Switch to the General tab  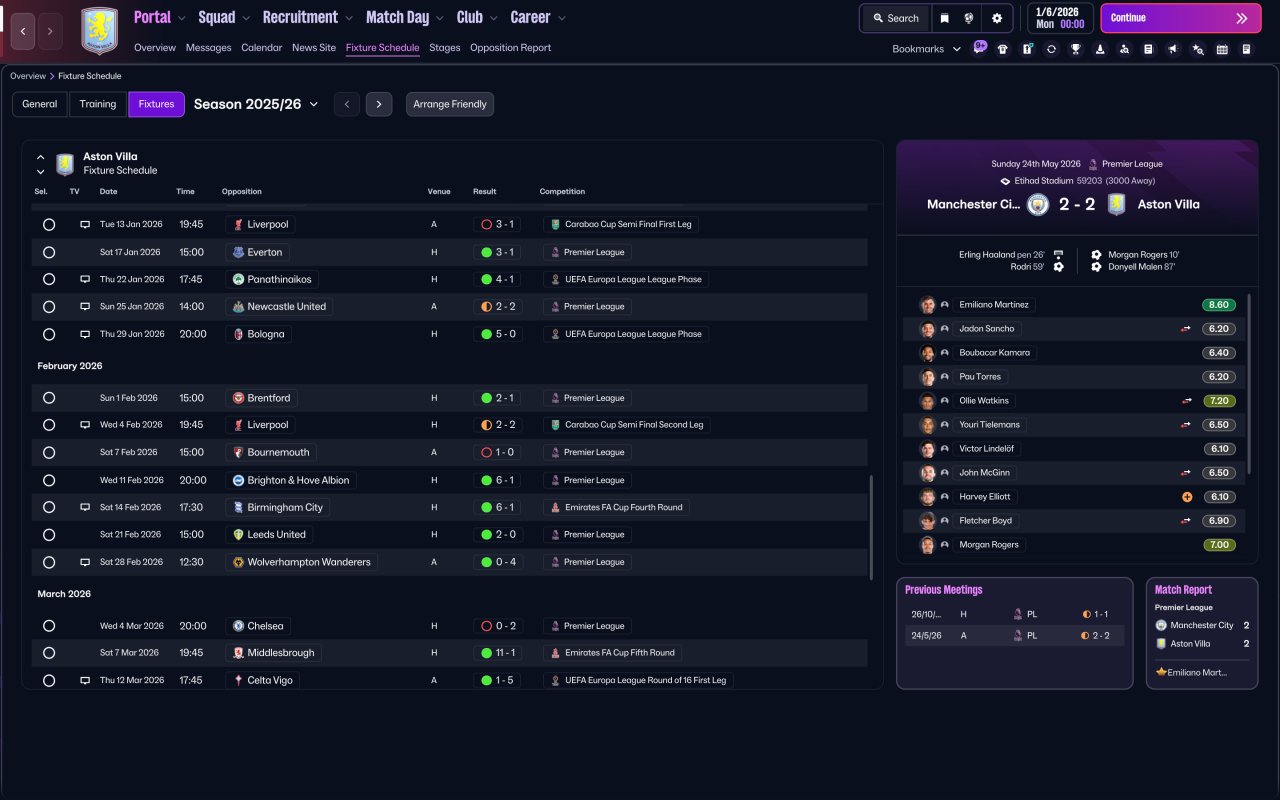tap(40, 104)
